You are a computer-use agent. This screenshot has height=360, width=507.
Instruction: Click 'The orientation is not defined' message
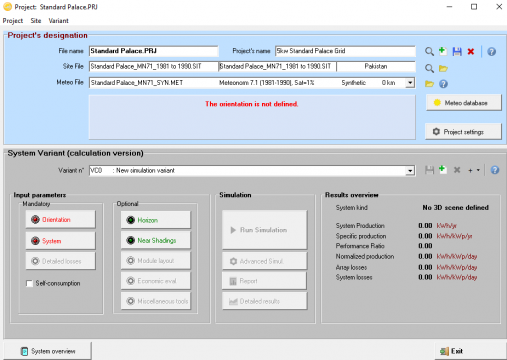252,104
